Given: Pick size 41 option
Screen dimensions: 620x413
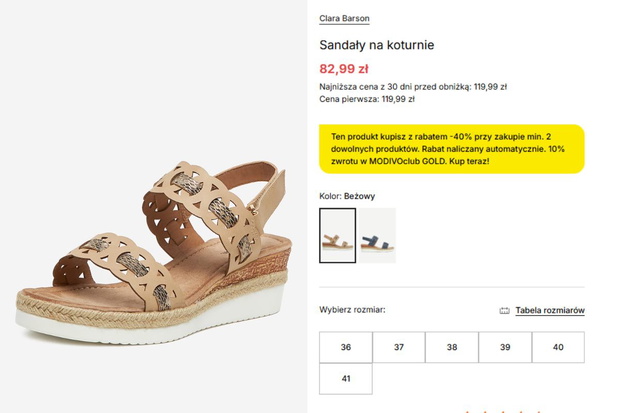Looking at the screenshot, I should click(x=346, y=379).
